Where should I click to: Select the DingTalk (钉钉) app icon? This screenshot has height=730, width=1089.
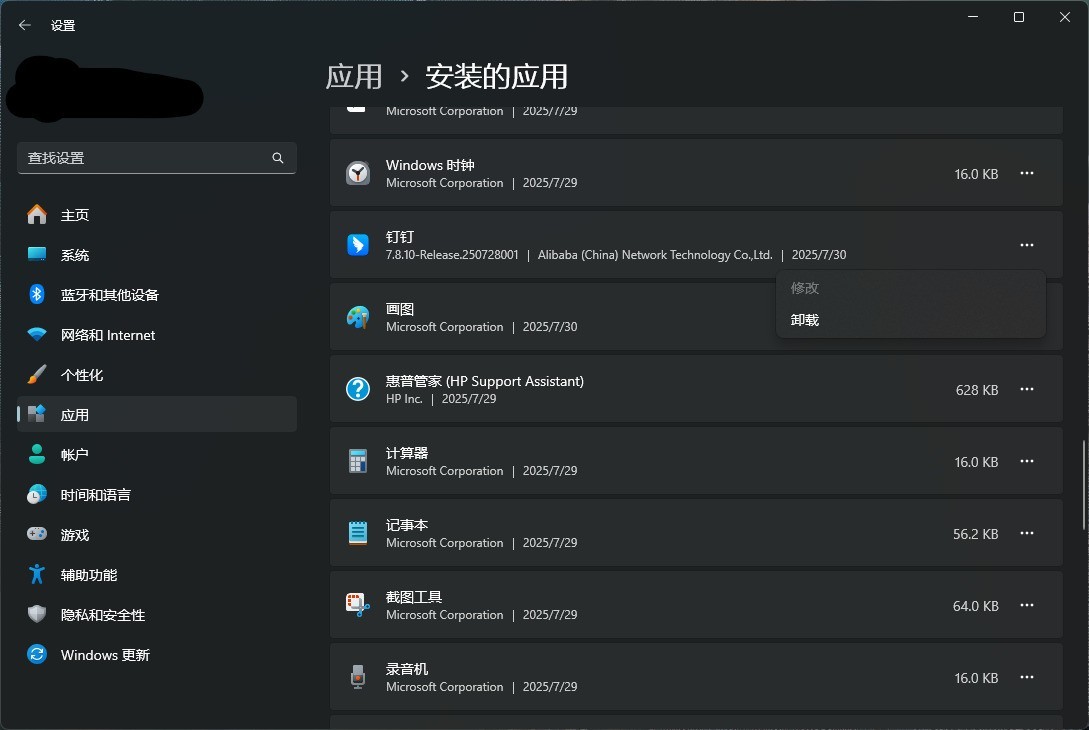(x=357, y=245)
